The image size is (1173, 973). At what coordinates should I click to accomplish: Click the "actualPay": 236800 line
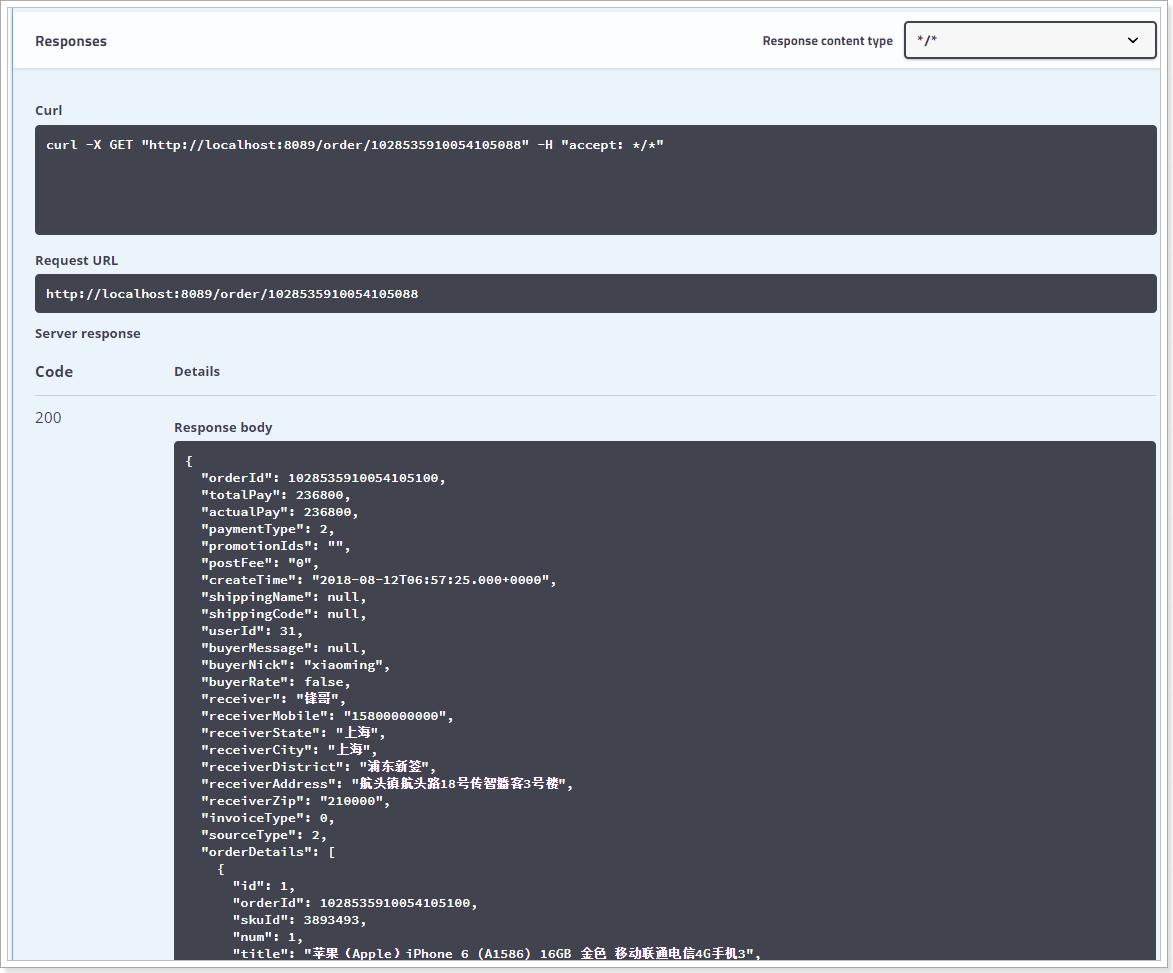tap(280, 512)
